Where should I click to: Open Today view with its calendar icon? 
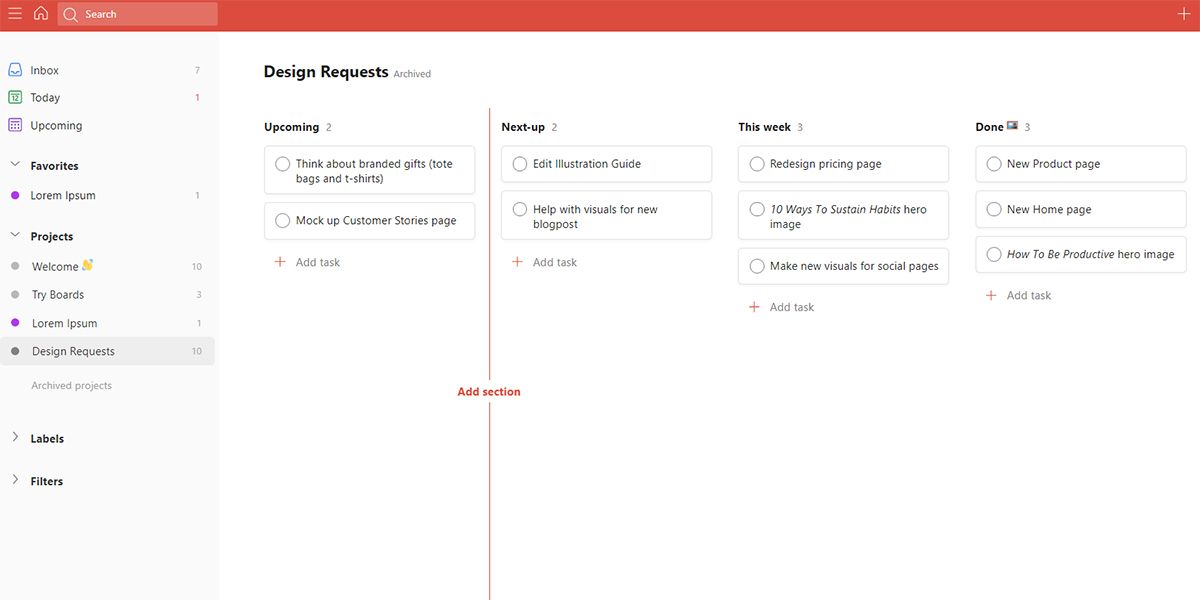(14, 97)
